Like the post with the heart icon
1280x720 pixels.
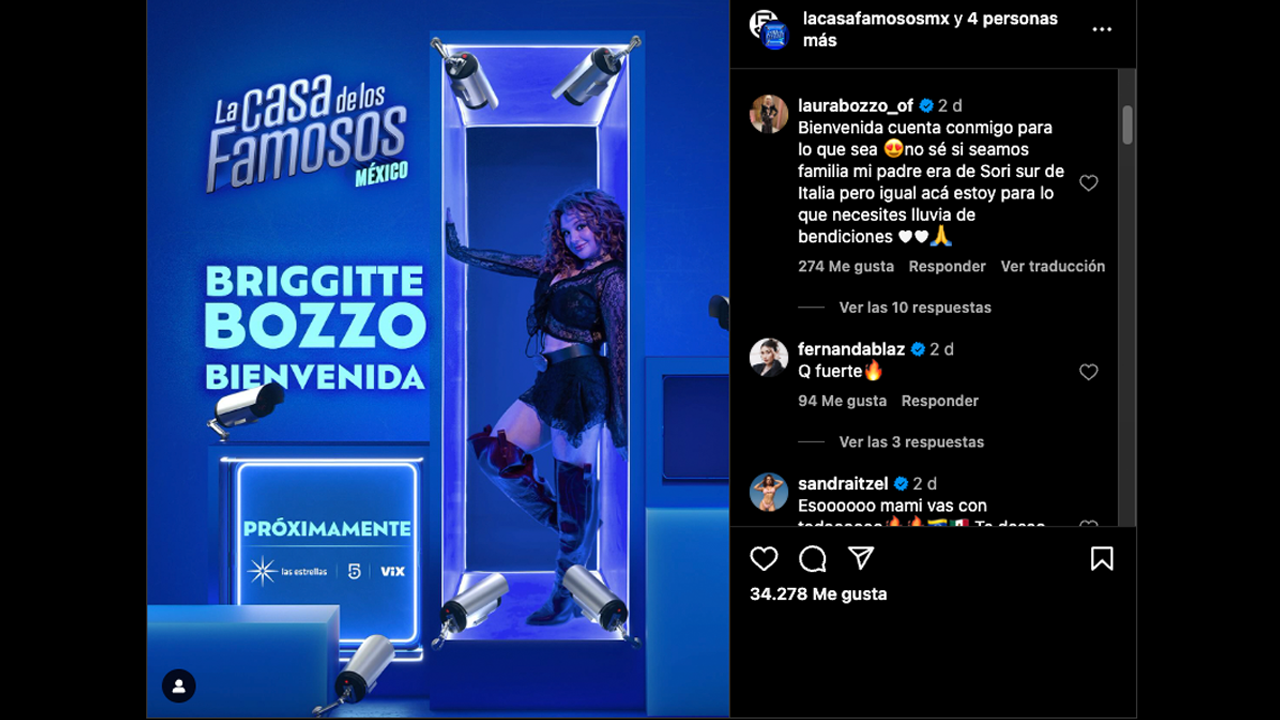(x=764, y=558)
